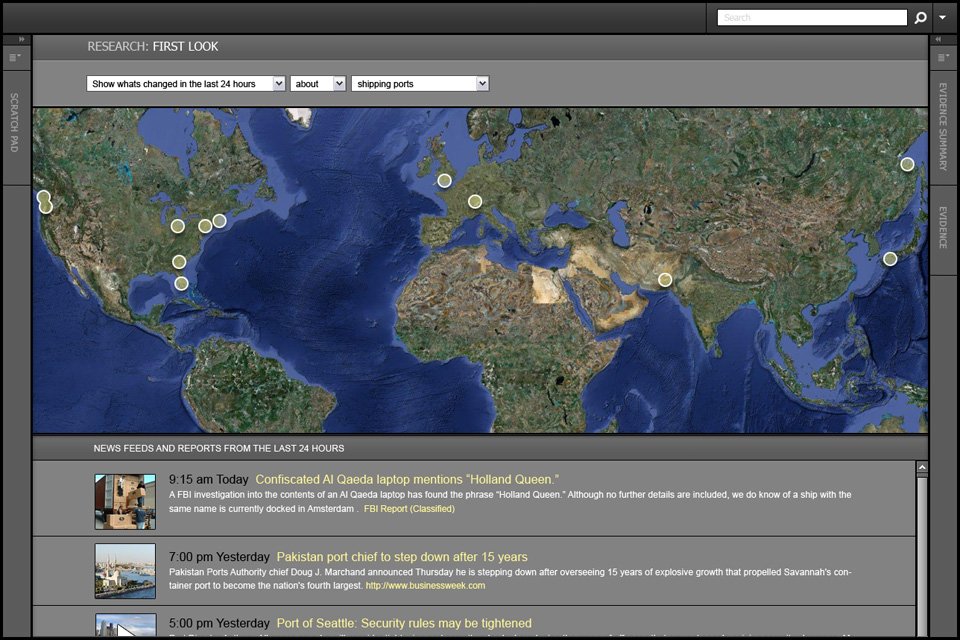
Task: Open the businessweek.com link
Action: tap(425, 585)
